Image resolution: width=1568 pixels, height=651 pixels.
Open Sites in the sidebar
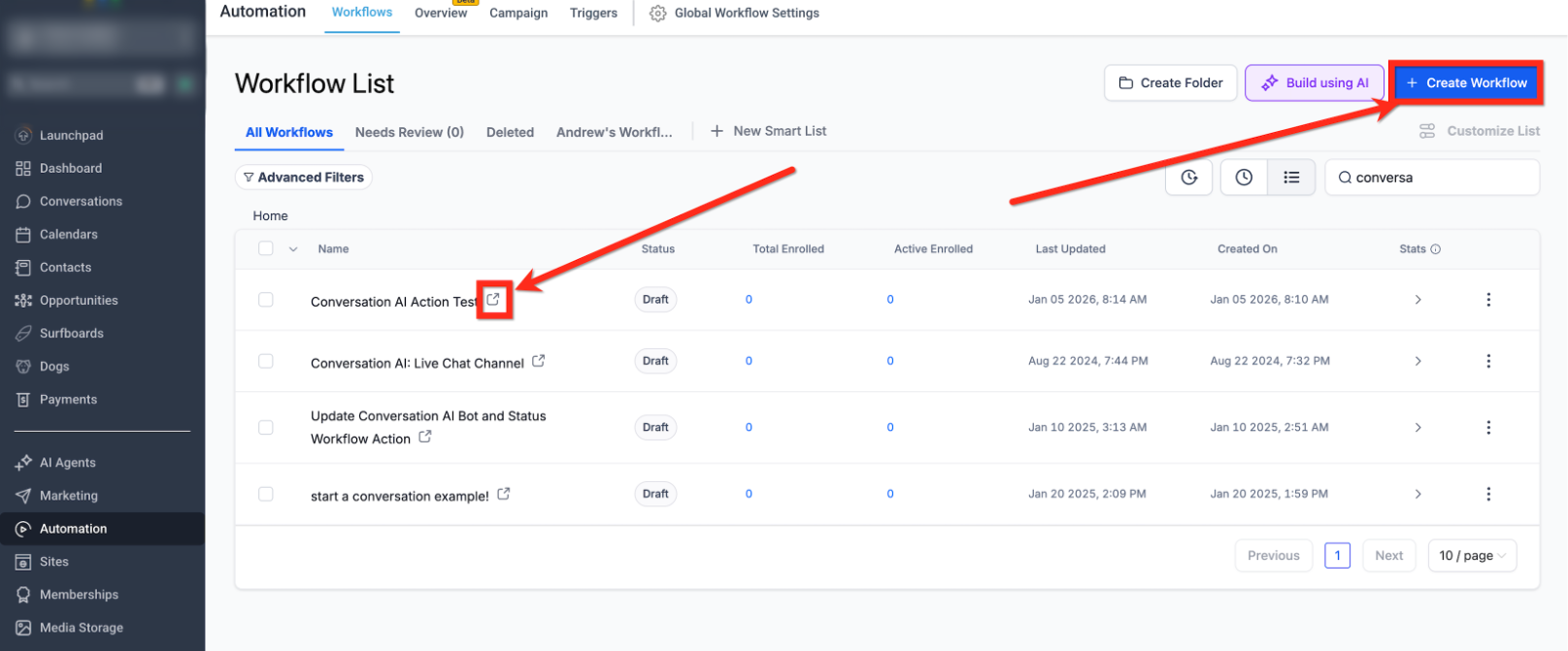click(x=53, y=562)
